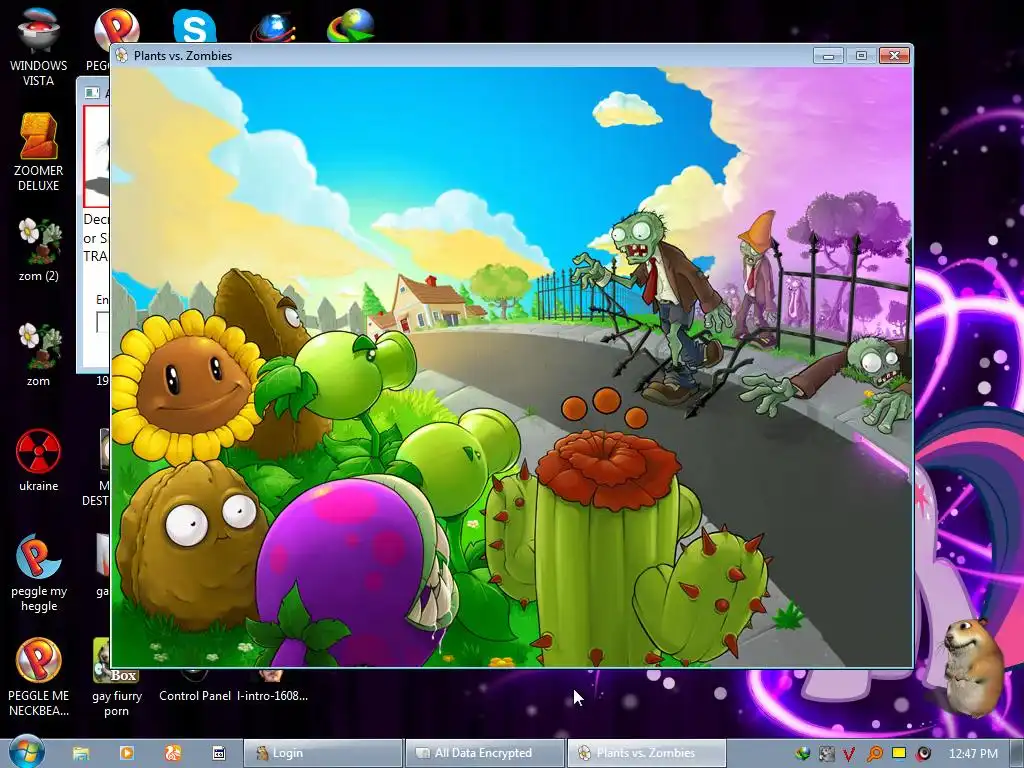Screen dimensions: 1024x768
Task: Click the red V tray icon
Action: click(850, 754)
